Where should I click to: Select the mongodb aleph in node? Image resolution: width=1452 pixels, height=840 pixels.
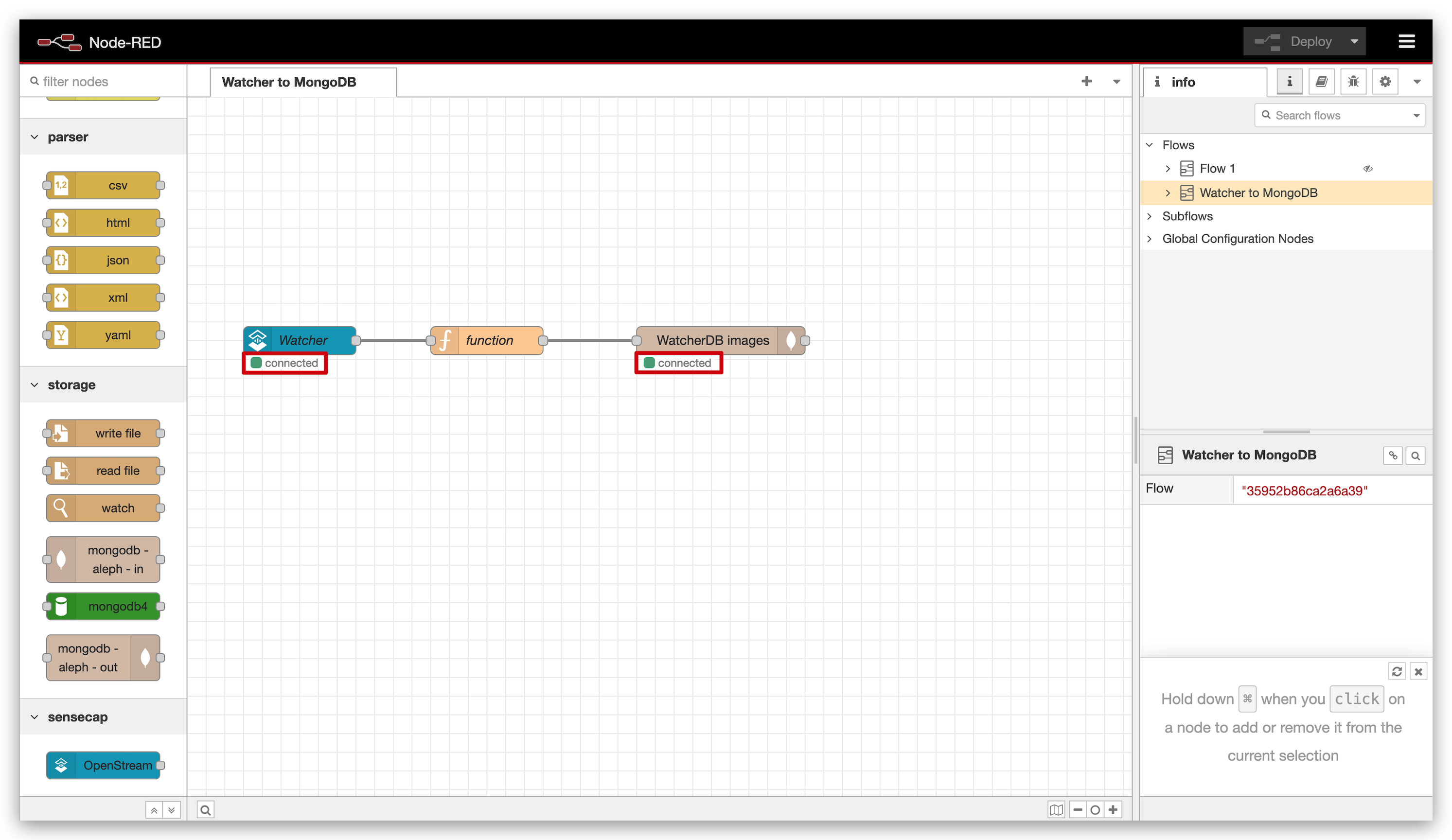coord(103,560)
